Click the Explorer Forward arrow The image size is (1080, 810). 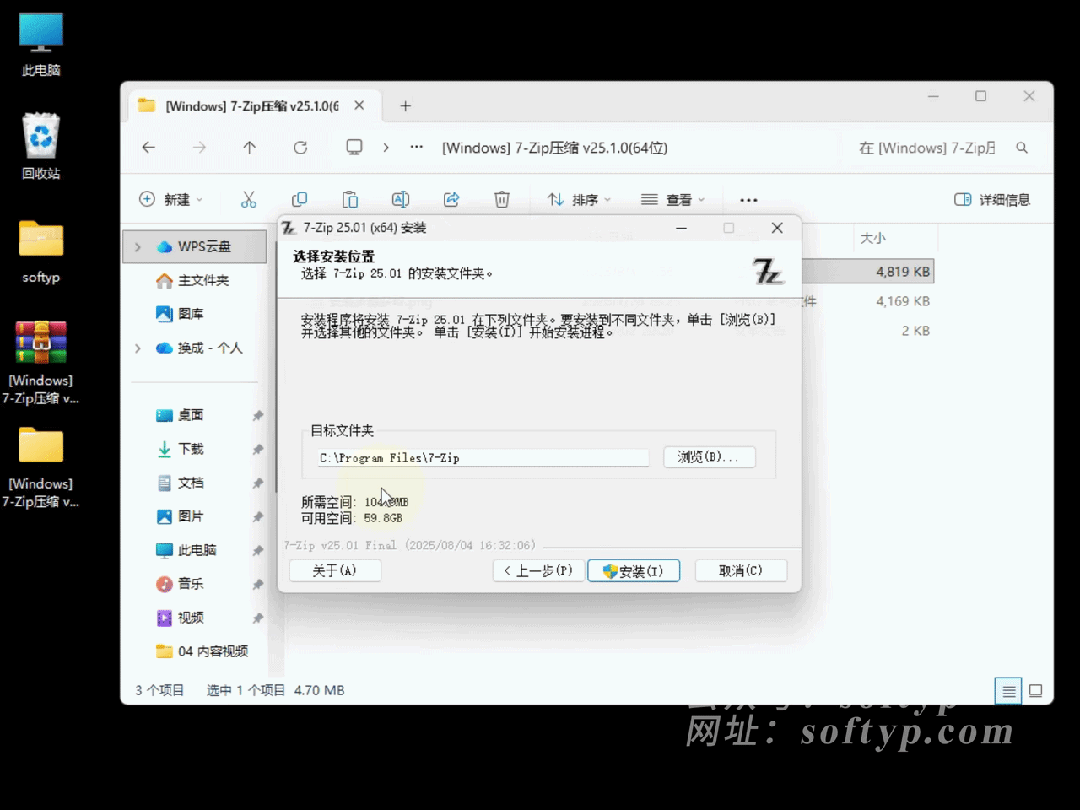click(x=199, y=147)
